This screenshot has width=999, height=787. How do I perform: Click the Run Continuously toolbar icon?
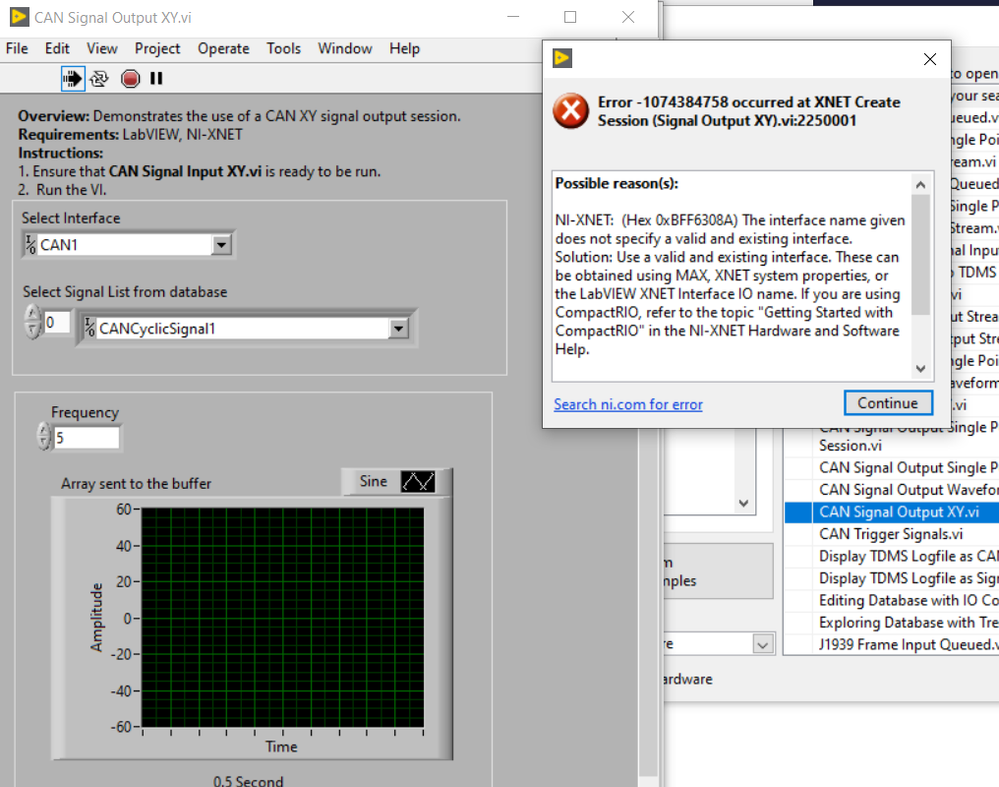tap(99, 78)
